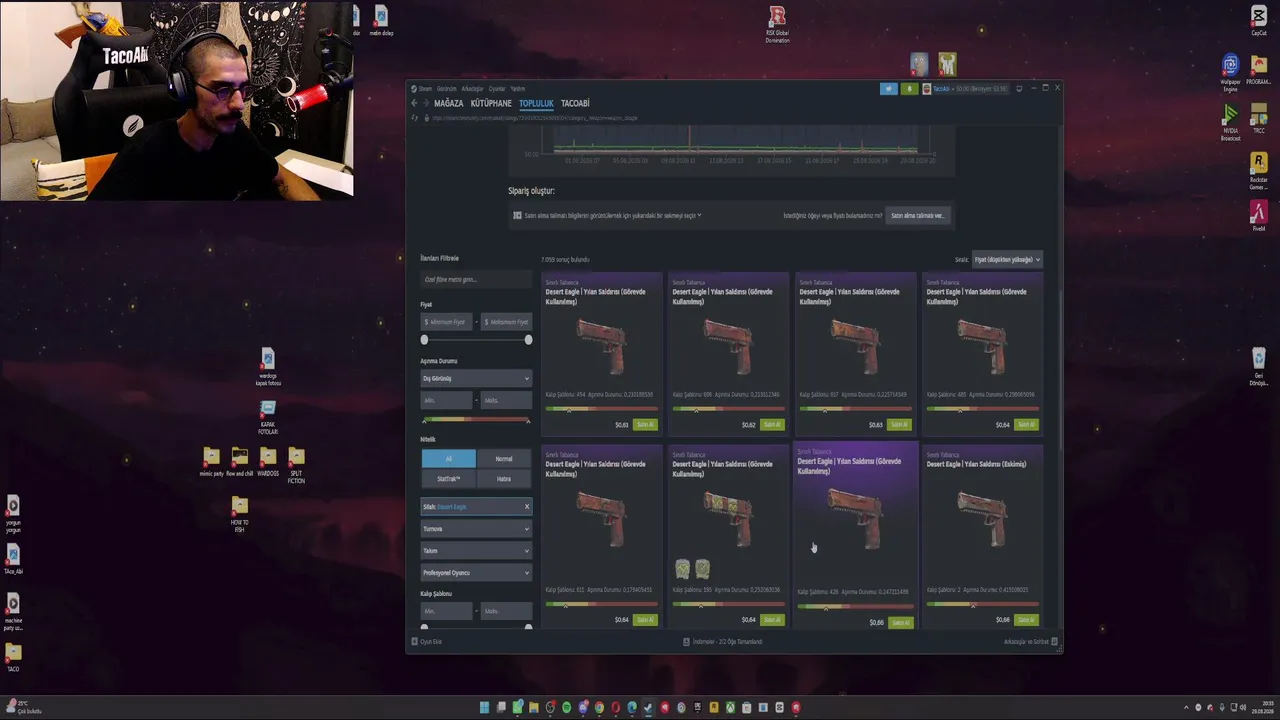Select the StatTrak quality filter

coord(449,479)
